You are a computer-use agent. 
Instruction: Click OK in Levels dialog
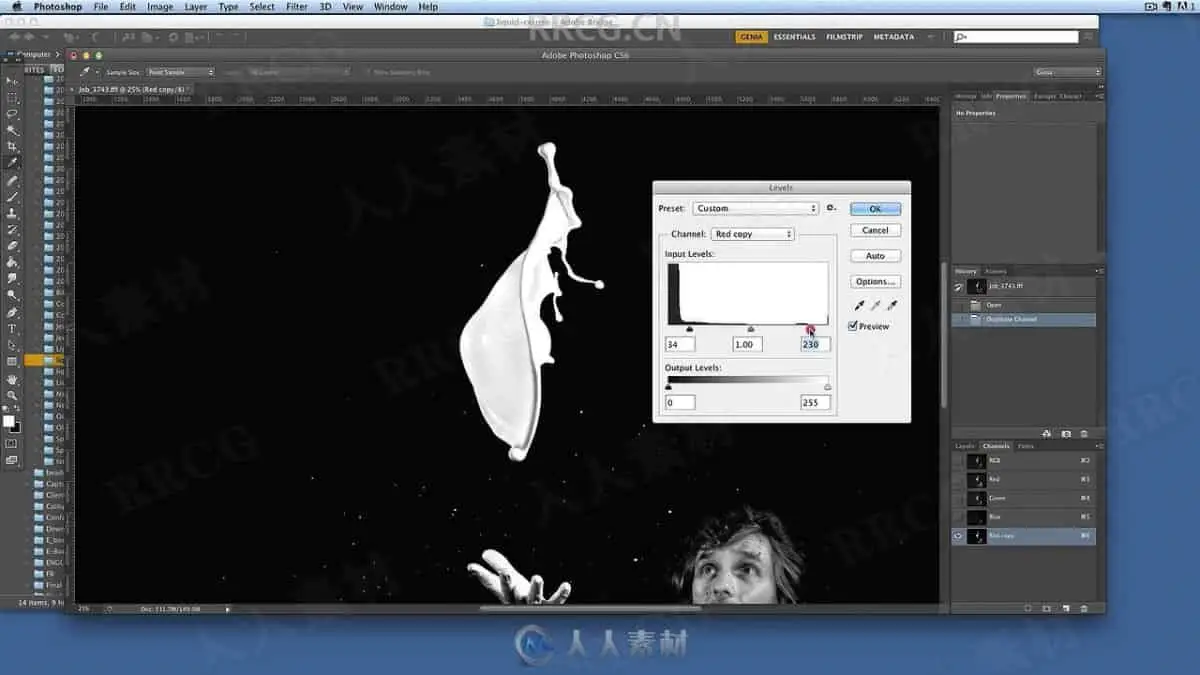pyautogui.click(x=875, y=209)
